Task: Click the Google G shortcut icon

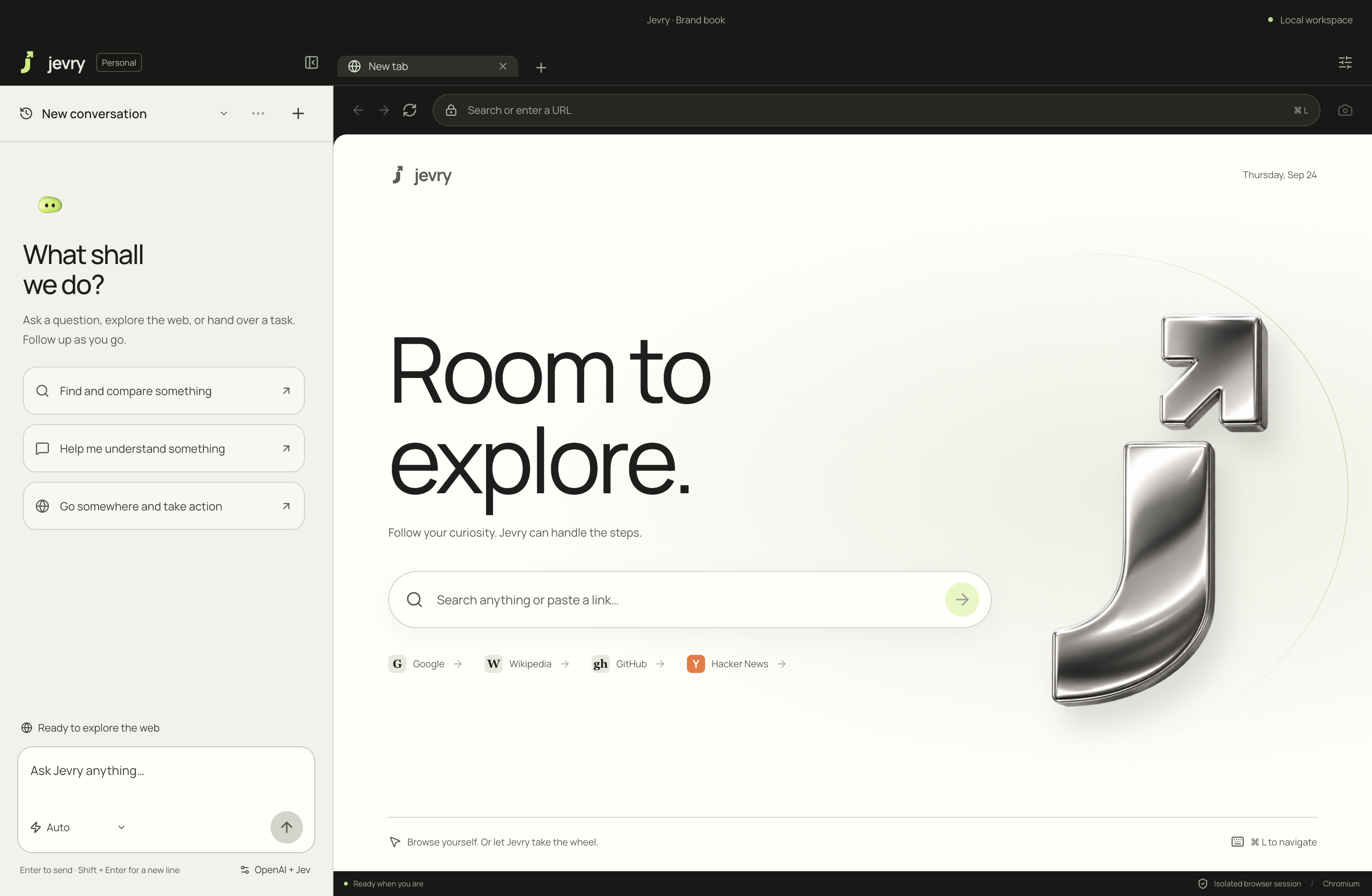Action: 397,663
